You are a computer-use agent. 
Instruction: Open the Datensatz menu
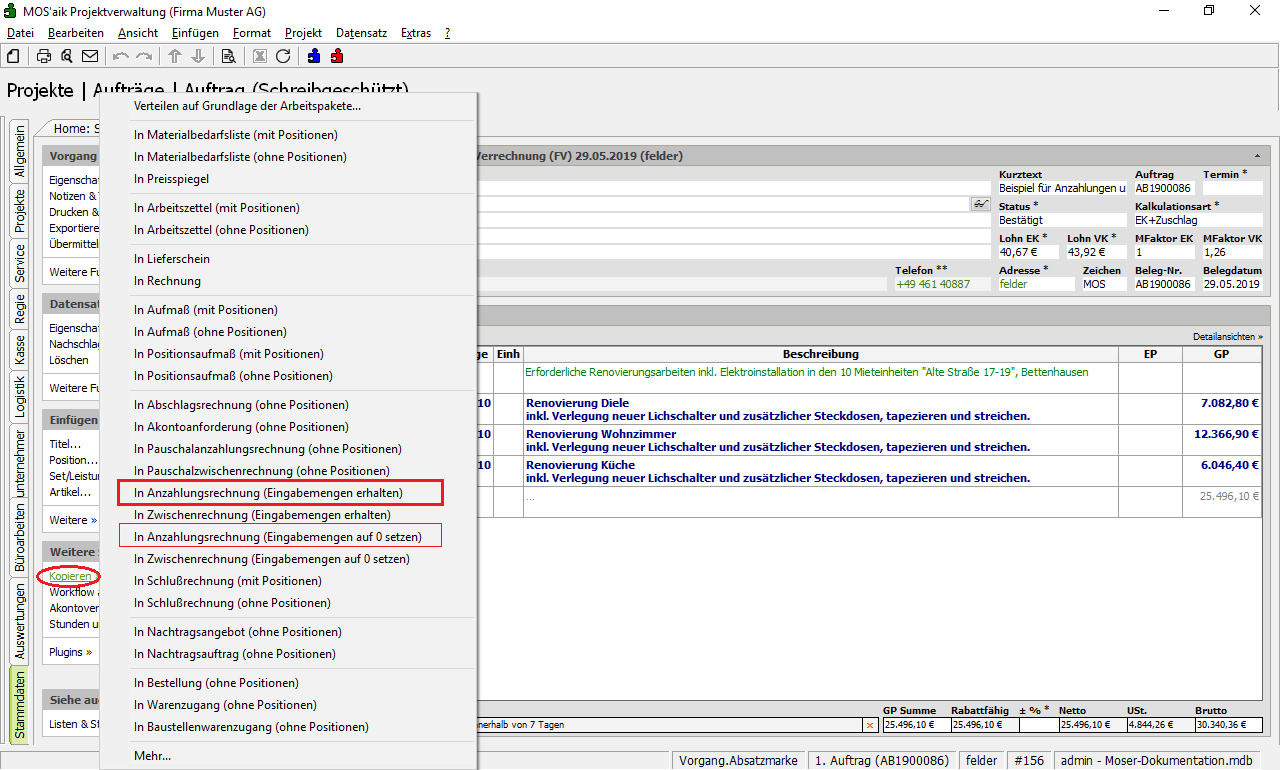[361, 33]
